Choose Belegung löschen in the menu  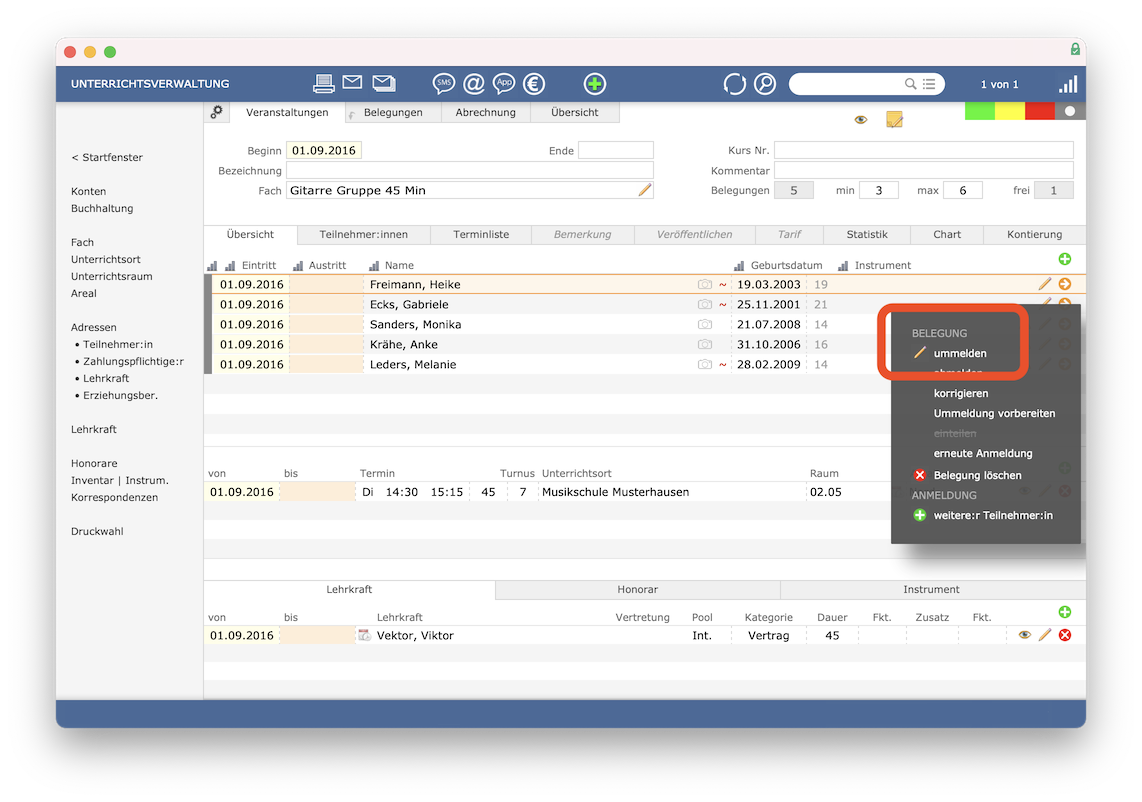tap(977, 475)
